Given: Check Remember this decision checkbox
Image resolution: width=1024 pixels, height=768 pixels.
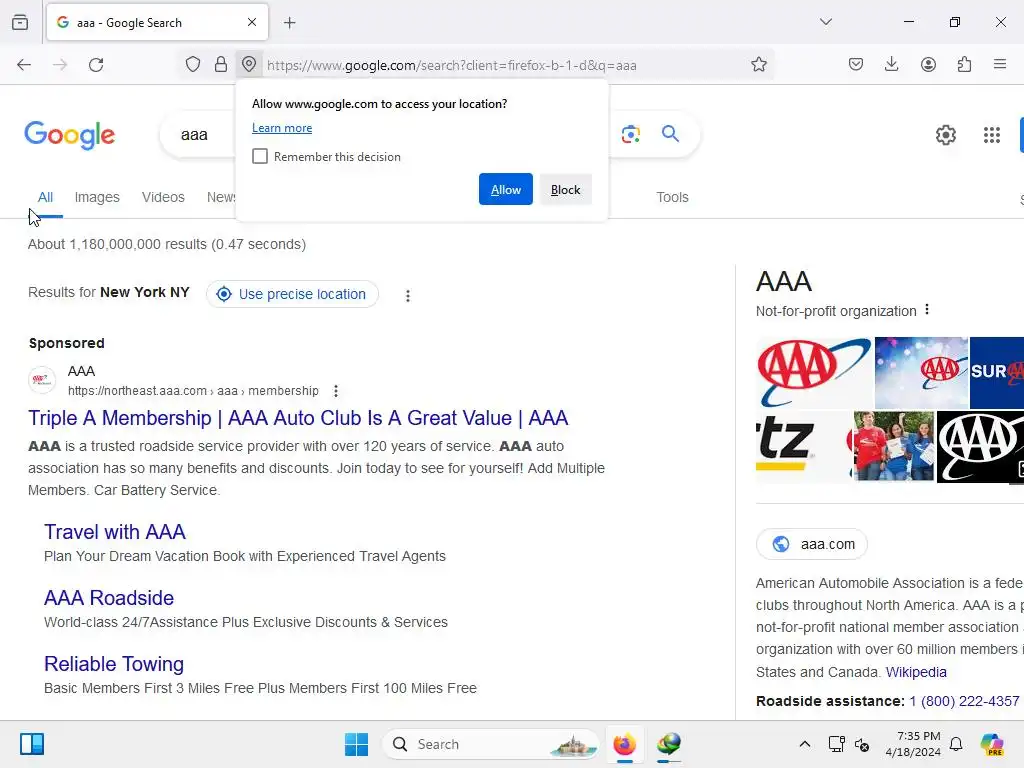Looking at the screenshot, I should click(x=260, y=157).
